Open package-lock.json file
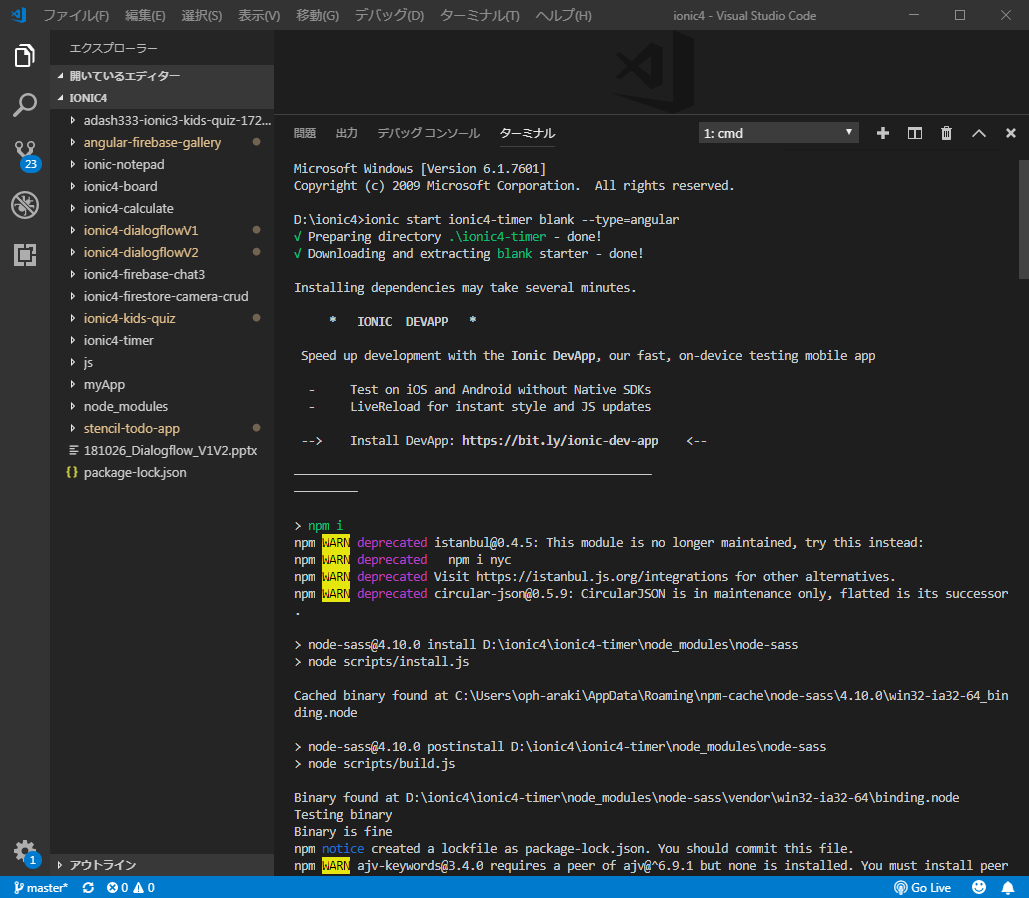This screenshot has width=1029, height=898. point(135,472)
